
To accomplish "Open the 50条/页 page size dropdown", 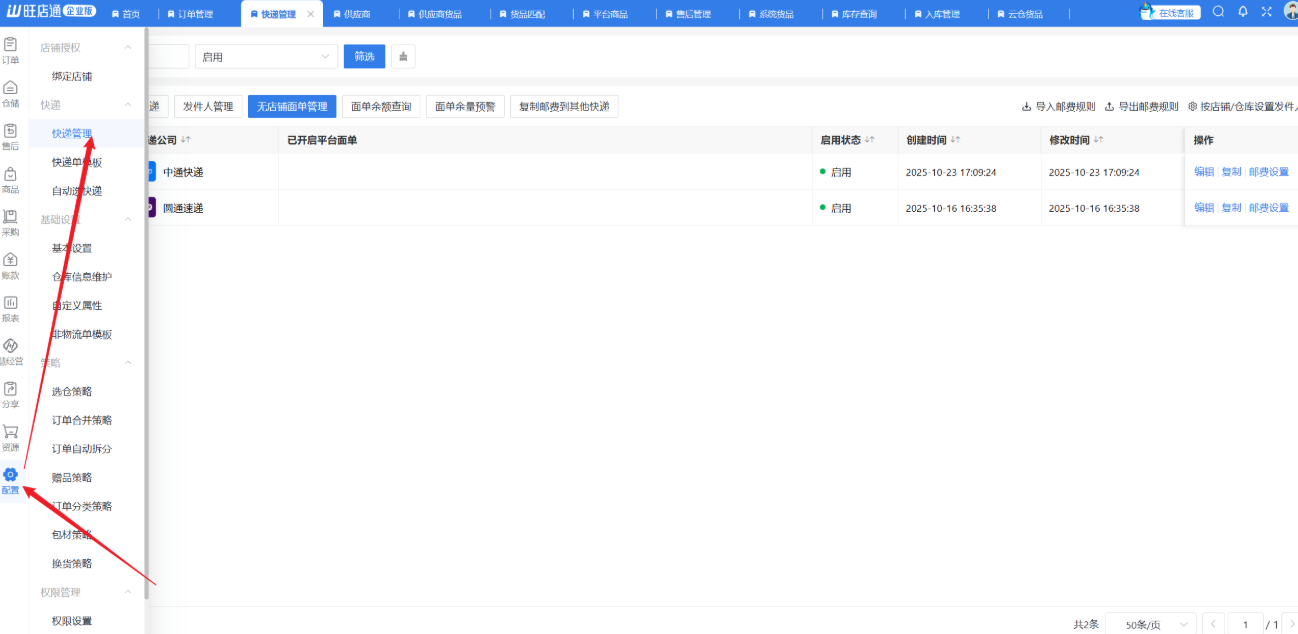I will [x=1149, y=623].
